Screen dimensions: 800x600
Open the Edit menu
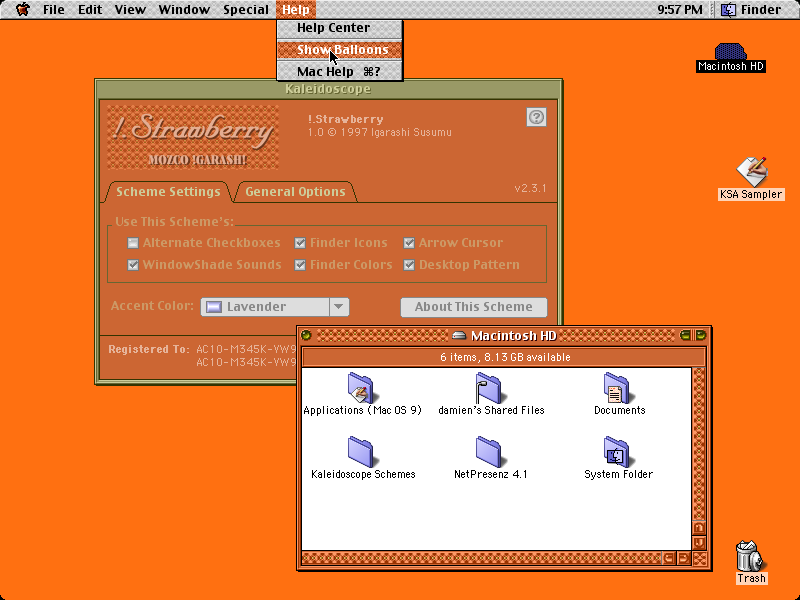tap(90, 9)
